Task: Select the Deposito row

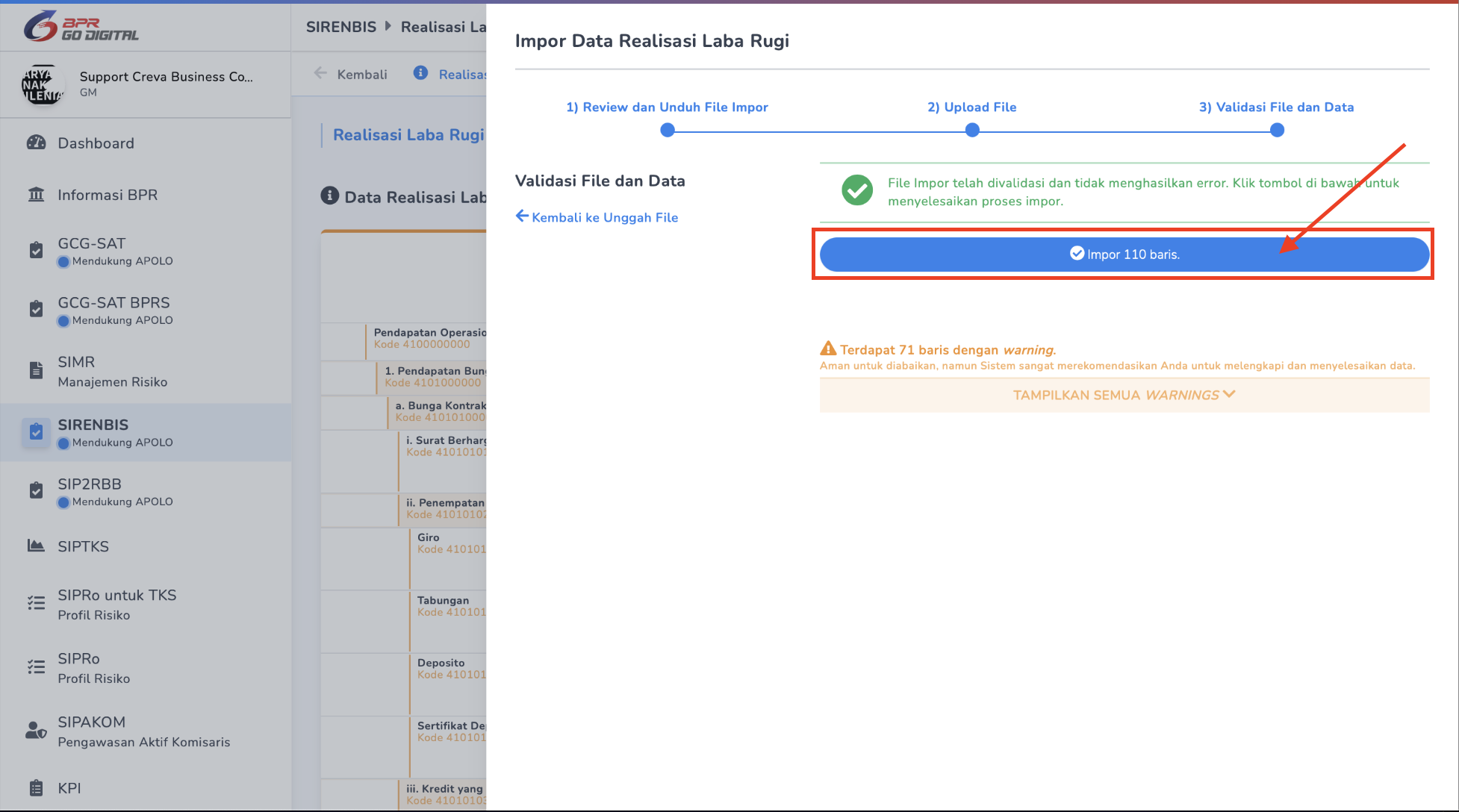Action: [404, 684]
